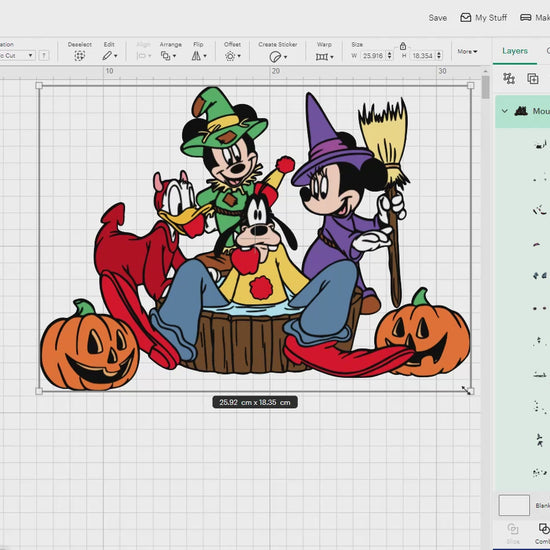Click the Save button

(437, 18)
